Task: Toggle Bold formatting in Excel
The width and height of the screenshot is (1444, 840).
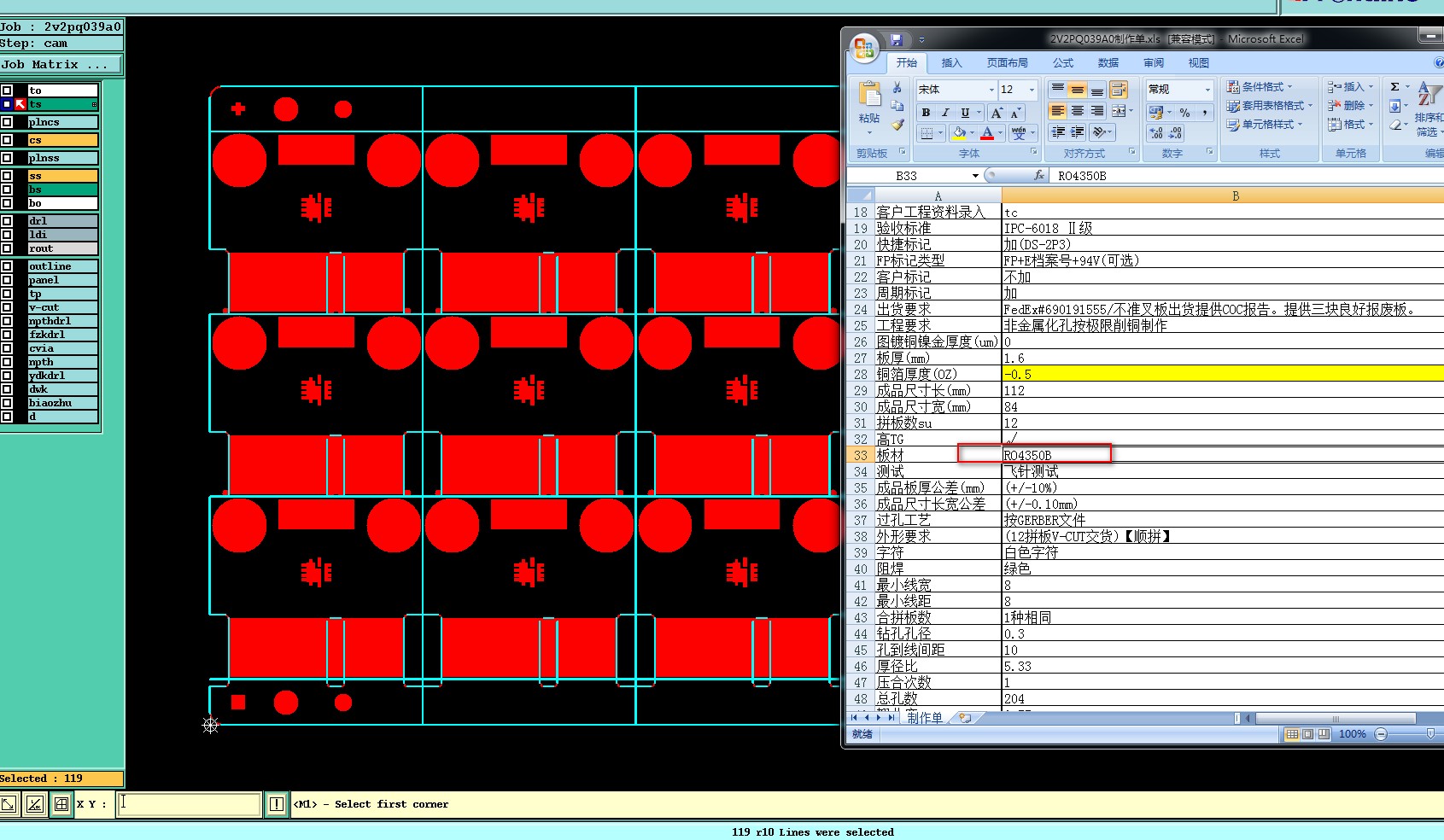Action: point(926,113)
